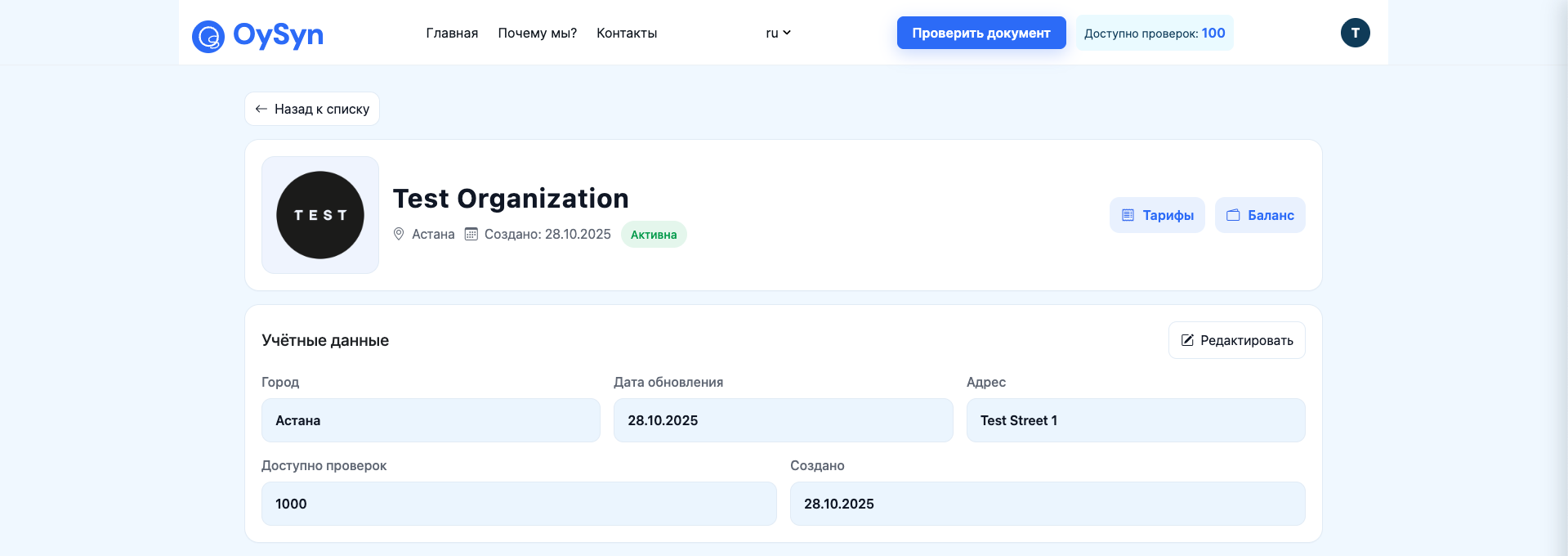
Task: Click the location pin icon near Астана
Action: click(399, 234)
